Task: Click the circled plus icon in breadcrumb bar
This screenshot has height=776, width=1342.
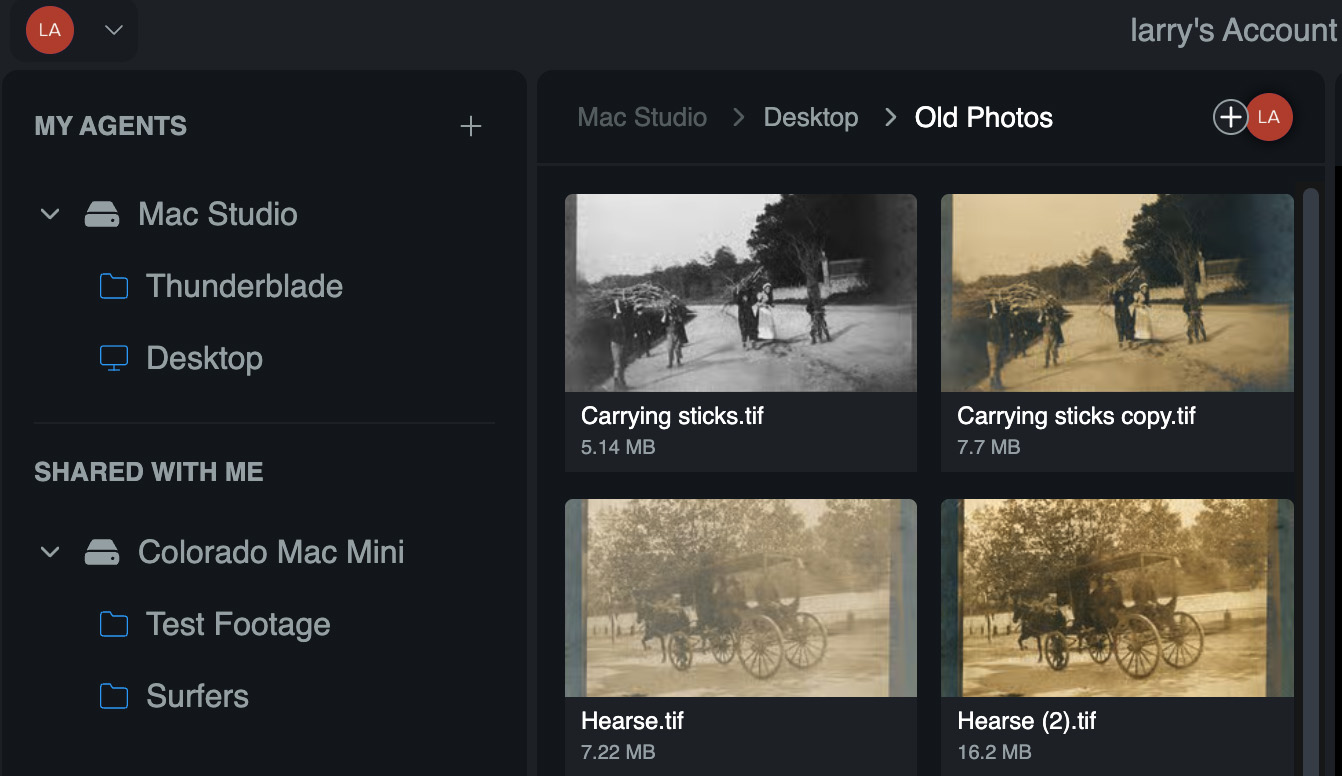Action: tap(1229, 117)
